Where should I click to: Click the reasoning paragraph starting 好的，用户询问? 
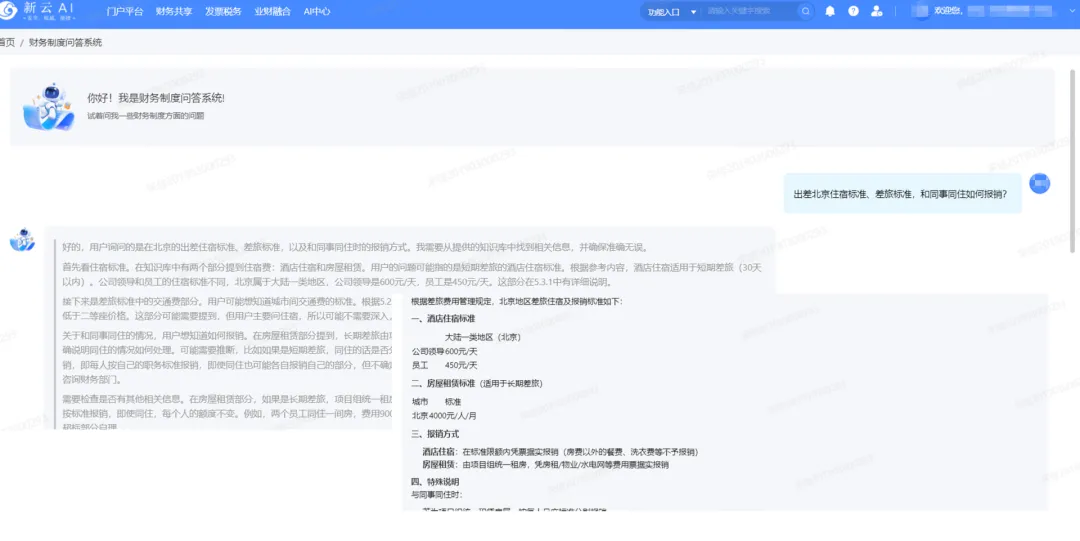tap(355, 247)
